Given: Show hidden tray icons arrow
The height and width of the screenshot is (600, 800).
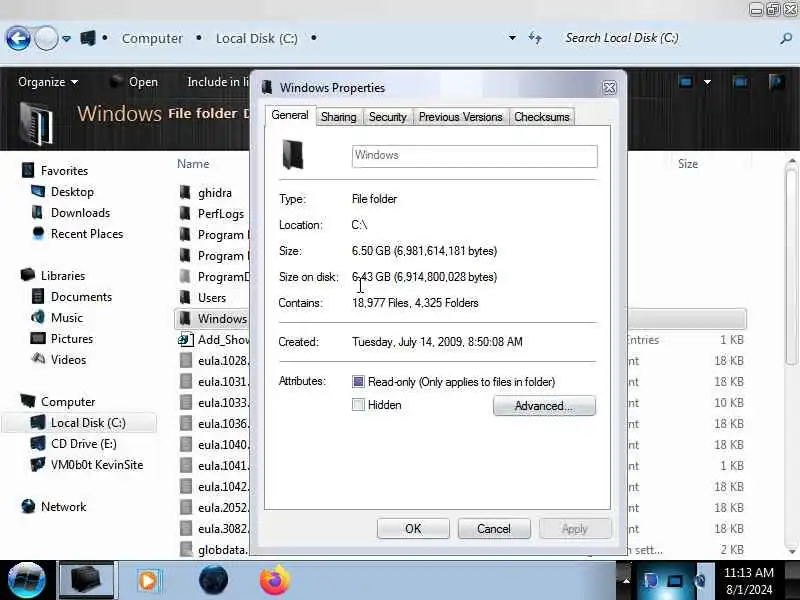Looking at the screenshot, I should [626, 580].
